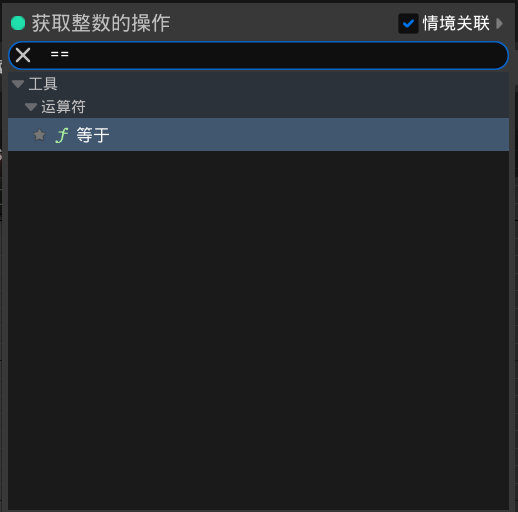Click the title bar space left of the checkbox
This screenshot has width=518, height=512.
point(284,23)
